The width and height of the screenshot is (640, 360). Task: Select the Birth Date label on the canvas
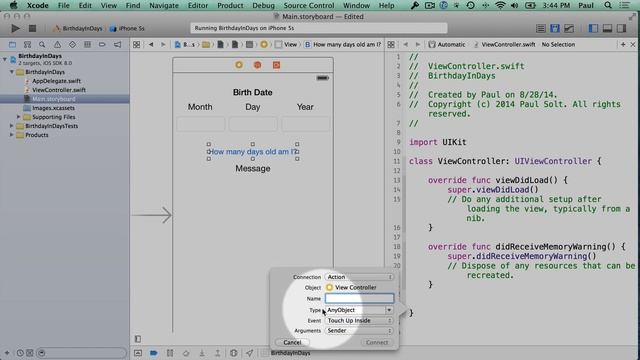[x=253, y=92]
